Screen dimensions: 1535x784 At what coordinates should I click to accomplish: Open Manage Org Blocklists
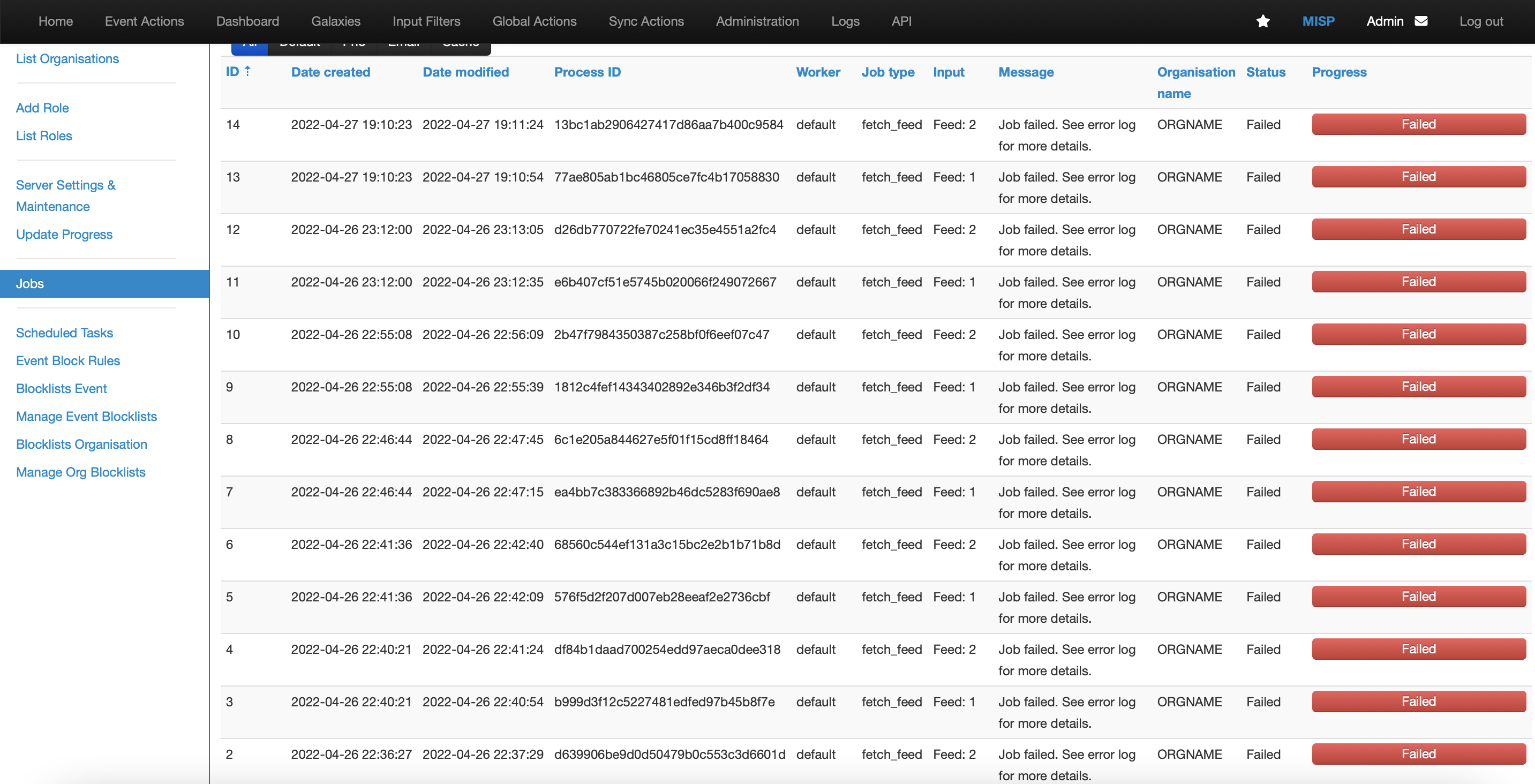click(80, 472)
